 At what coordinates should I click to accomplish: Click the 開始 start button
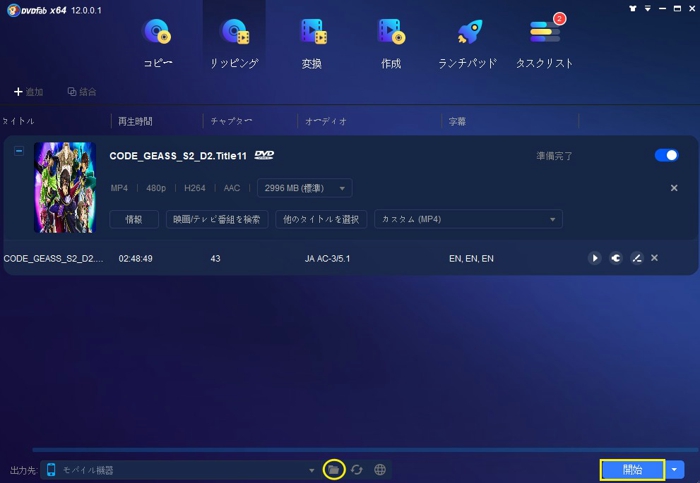(x=632, y=469)
